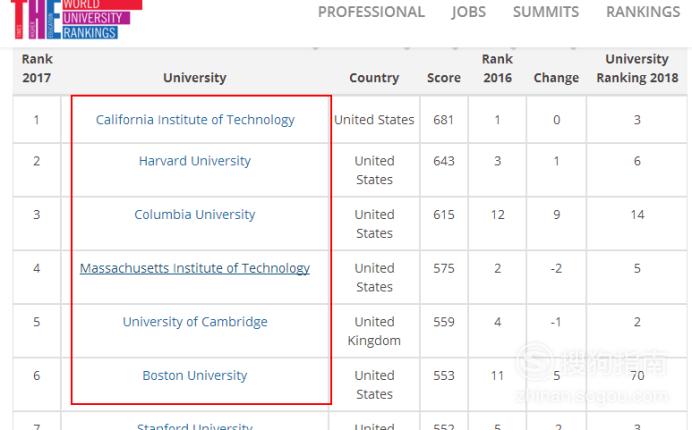692x430 pixels.
Task: Open the PROFESSIONAL menu
Action: [371, 12]
